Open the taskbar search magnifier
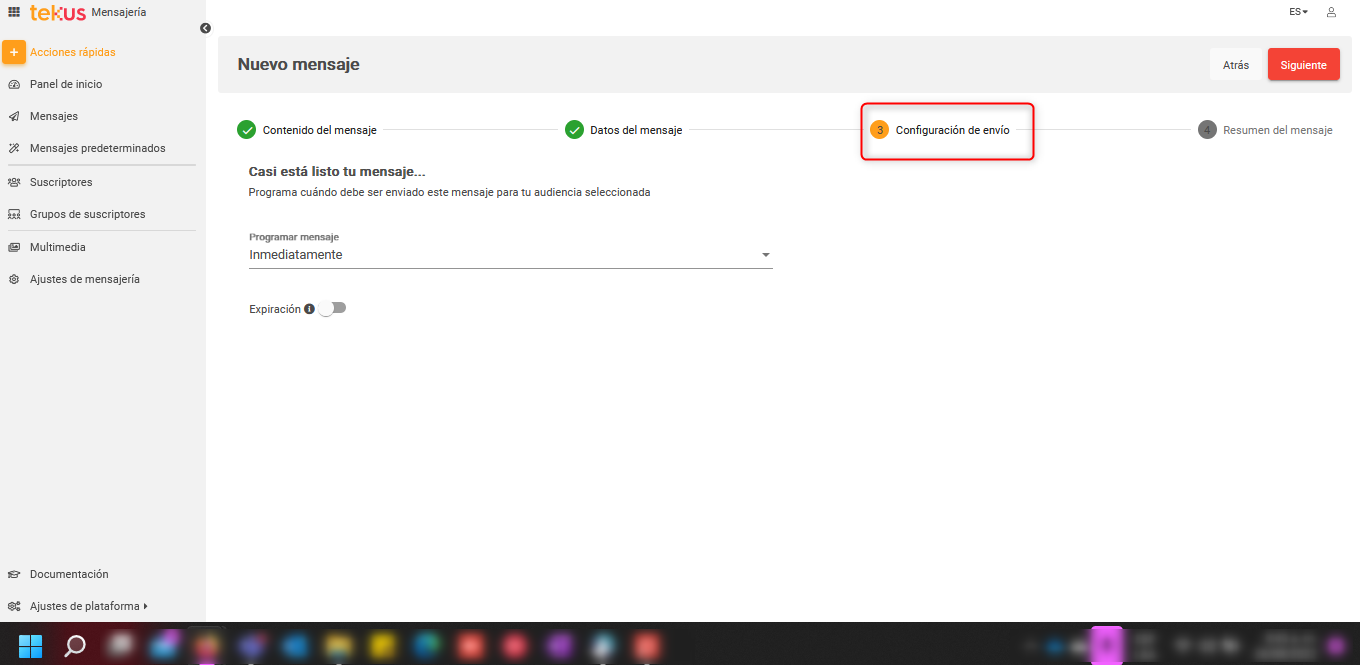Screen dimensions: 1360x665 (x=75, y=645)
